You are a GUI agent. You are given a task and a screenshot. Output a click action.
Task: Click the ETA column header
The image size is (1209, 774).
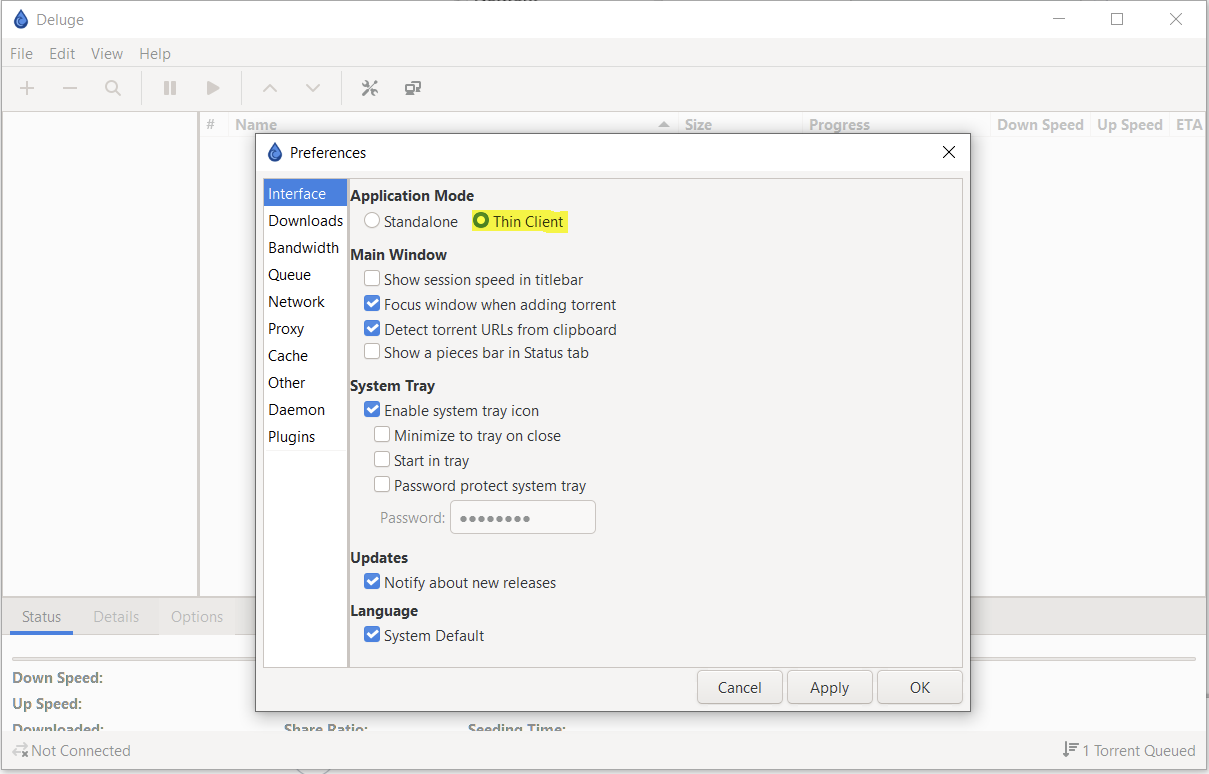coord(1189,125)
